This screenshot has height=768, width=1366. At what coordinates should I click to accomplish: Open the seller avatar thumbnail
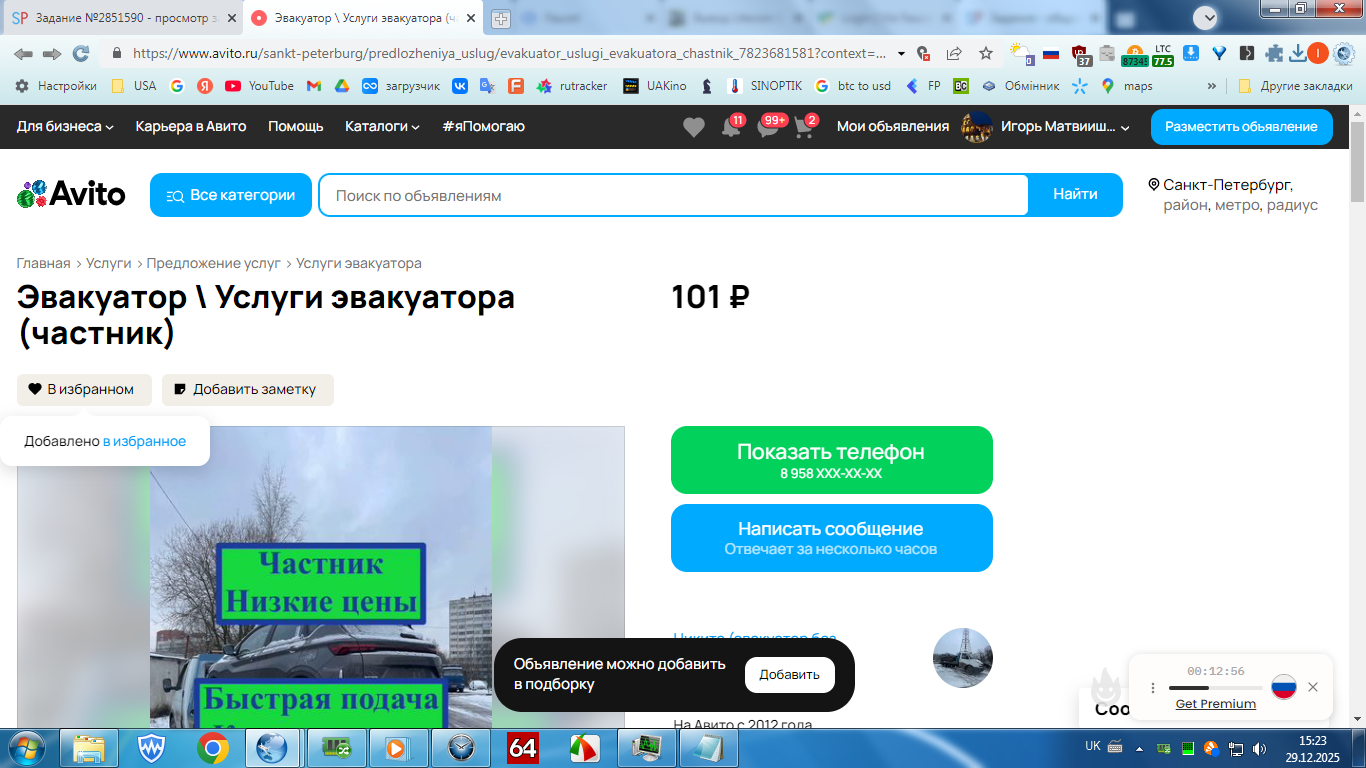[963, 658]
